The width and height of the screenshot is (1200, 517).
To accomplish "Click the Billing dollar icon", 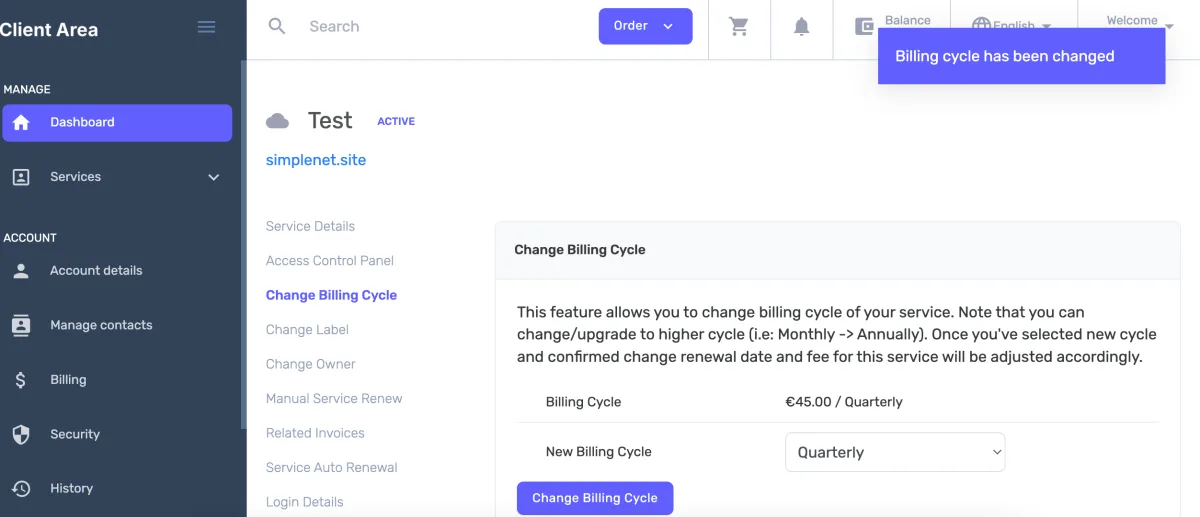I will pyautogui.click(x=21, y=380).
